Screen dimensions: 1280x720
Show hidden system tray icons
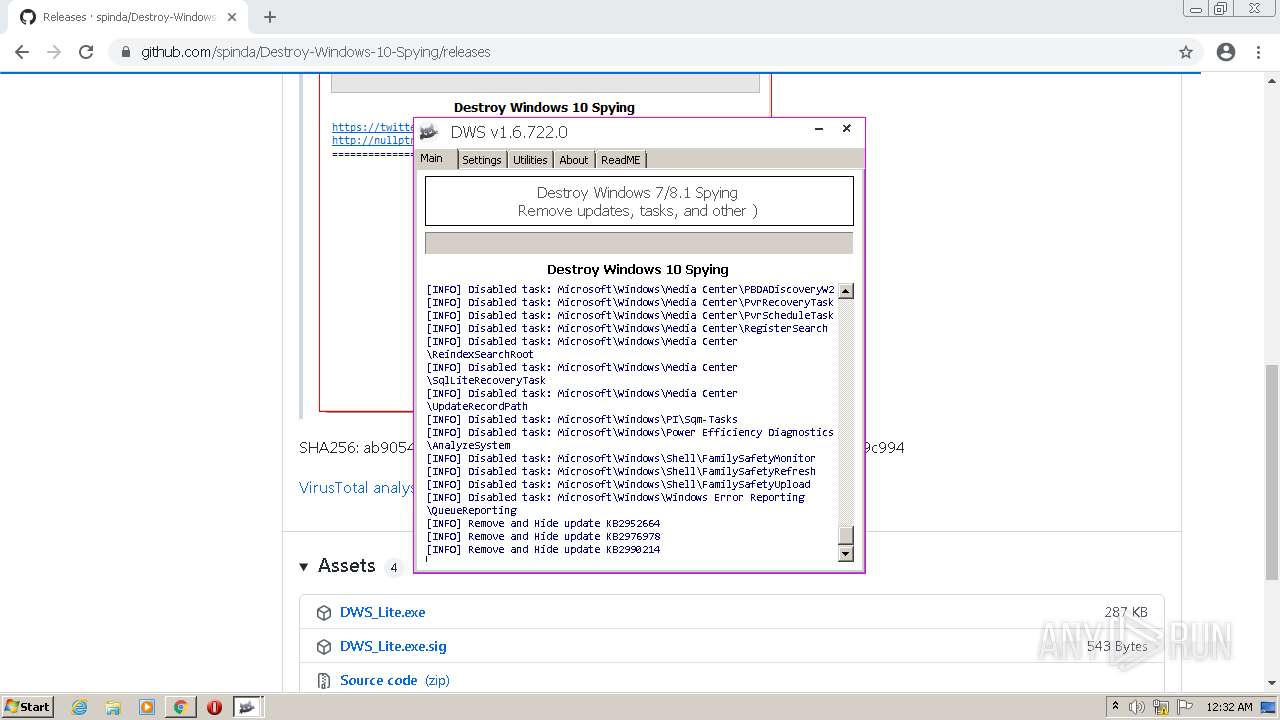point(1115,706)
